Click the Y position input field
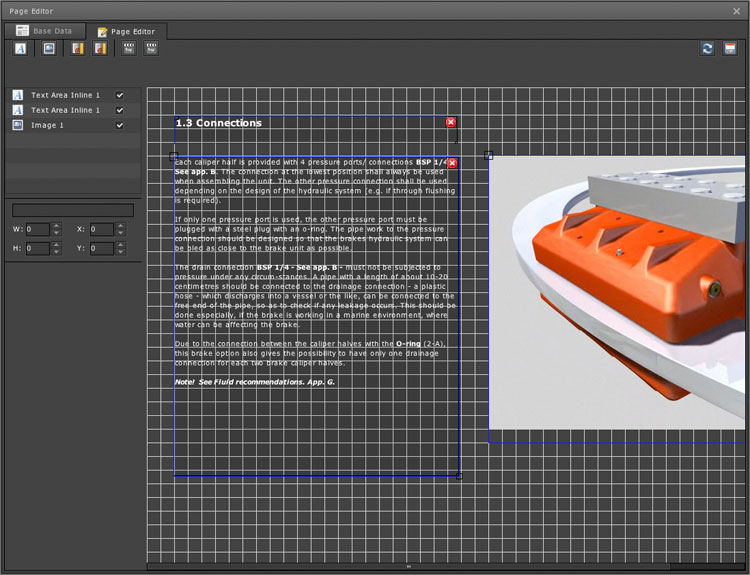750x575 pixels. point(101,247)
